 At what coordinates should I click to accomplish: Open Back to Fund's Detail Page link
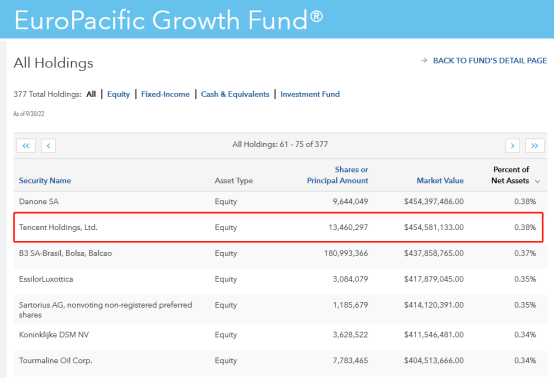pyautogui.click(x=490, y=61)
